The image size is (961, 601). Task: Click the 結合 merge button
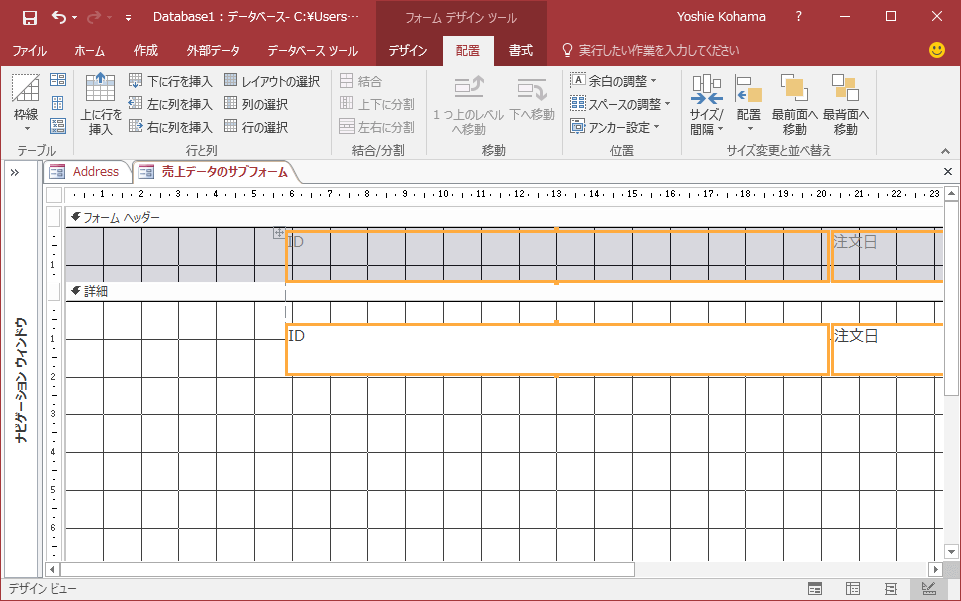pyautogui.click(x=361, y=81)
